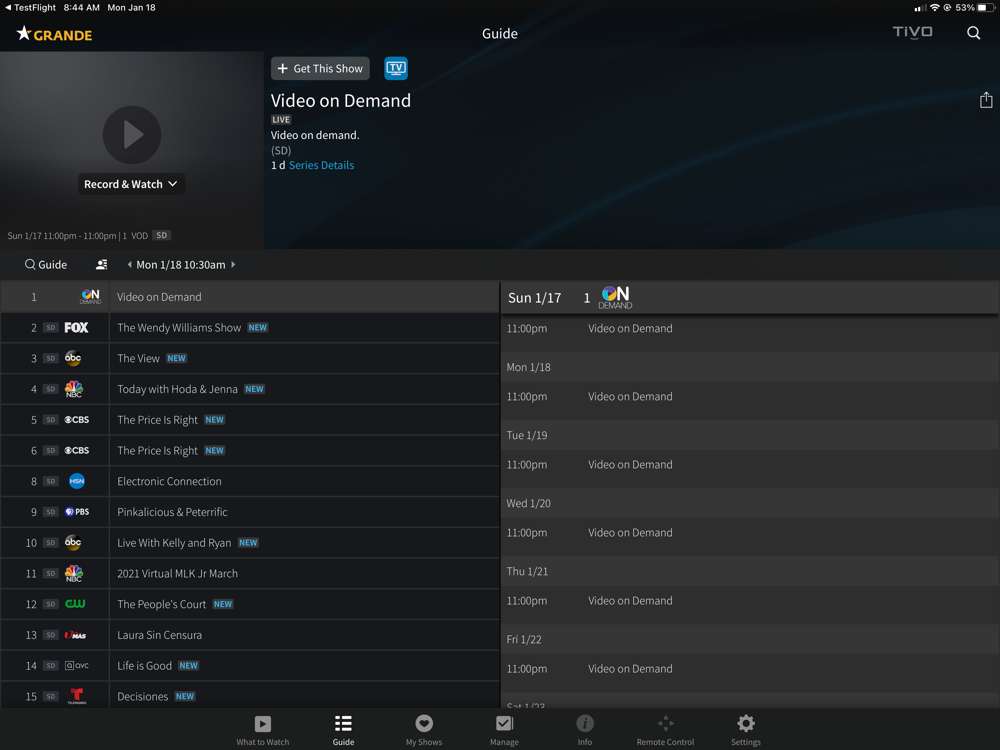Select CBS channel 6 logo
The width and height of the screenshot is (1000, 750).
(x=77, y=450)
